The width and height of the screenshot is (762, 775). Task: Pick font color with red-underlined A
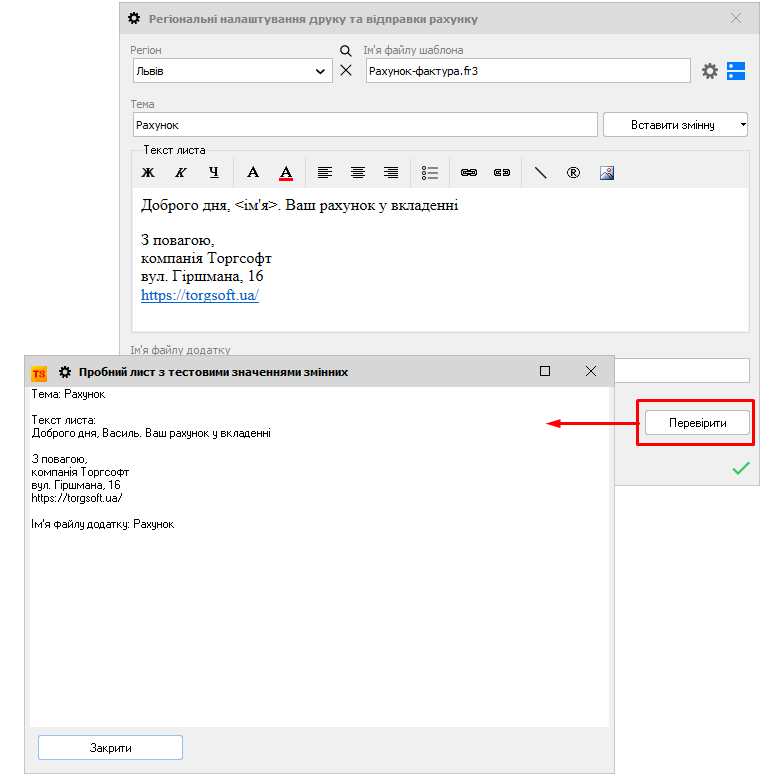tap(286, 172)
